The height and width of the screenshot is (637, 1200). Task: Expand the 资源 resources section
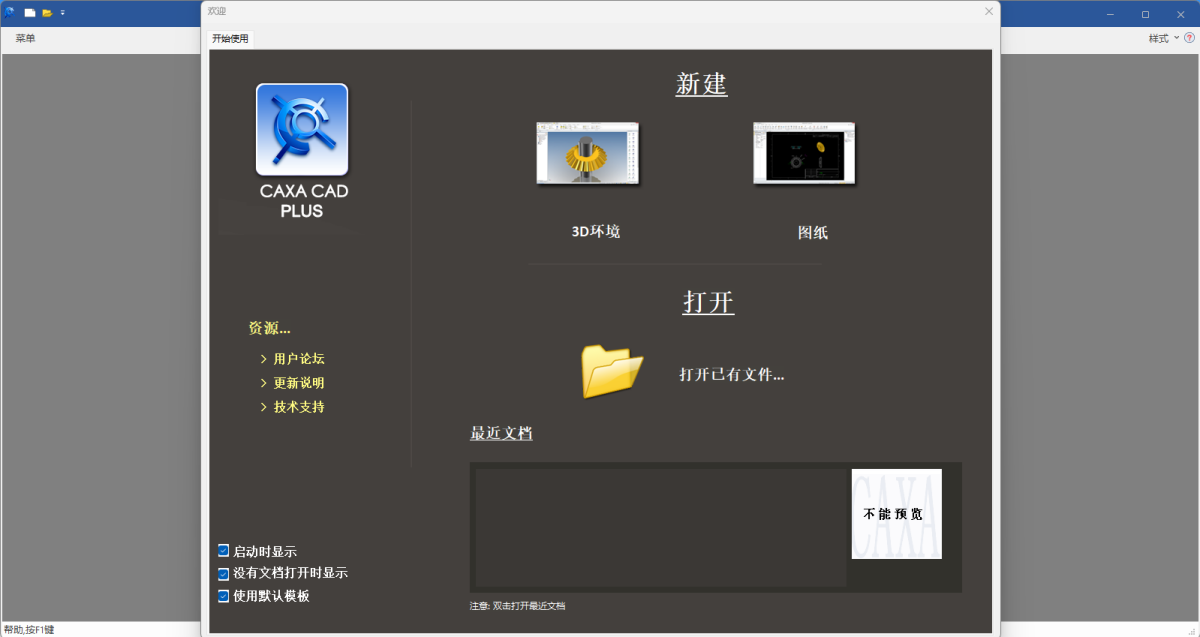pyautogui.click(x=268, y=328)
